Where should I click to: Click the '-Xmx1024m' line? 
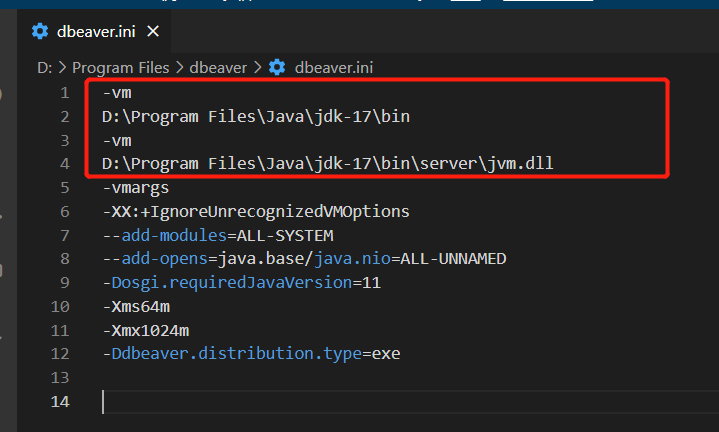coord(146,330)
